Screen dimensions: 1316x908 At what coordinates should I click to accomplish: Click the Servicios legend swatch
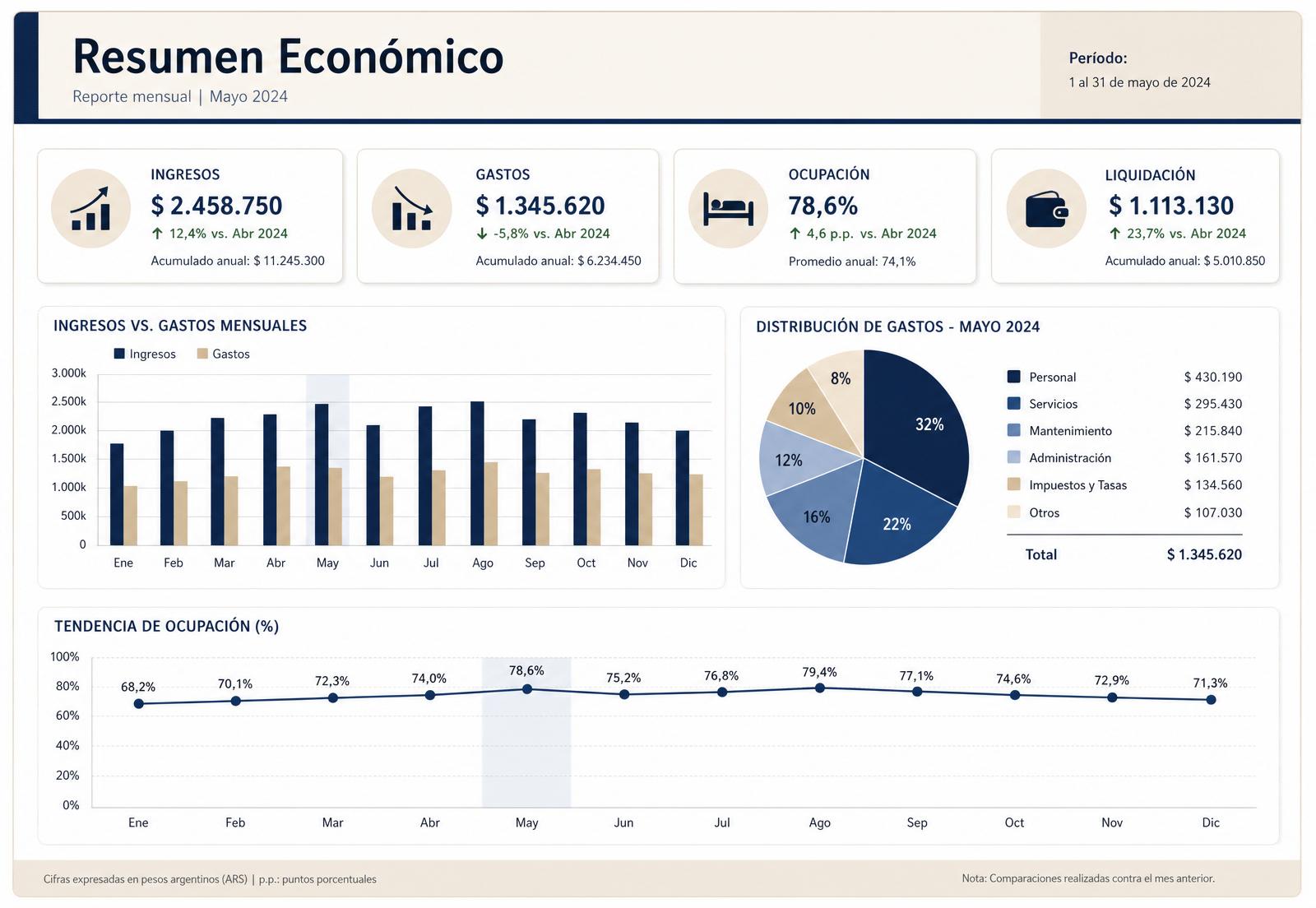coord(1013,404)
